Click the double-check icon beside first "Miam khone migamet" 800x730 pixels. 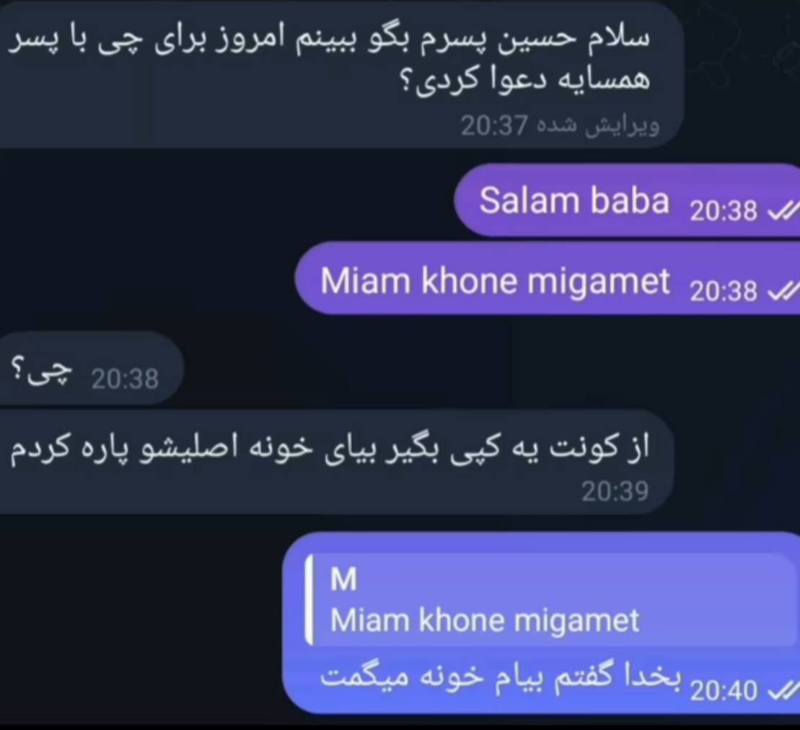pyautogui.click(x=784, y=291)
